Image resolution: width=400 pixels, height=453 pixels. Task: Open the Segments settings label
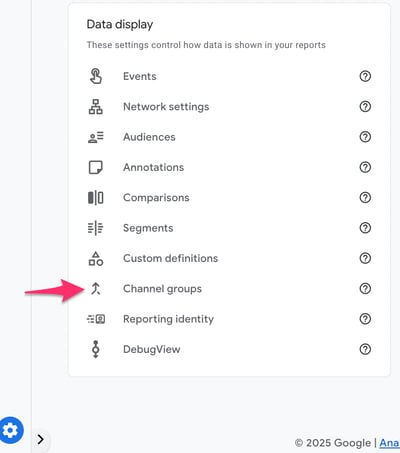click(x=148, y=228)
